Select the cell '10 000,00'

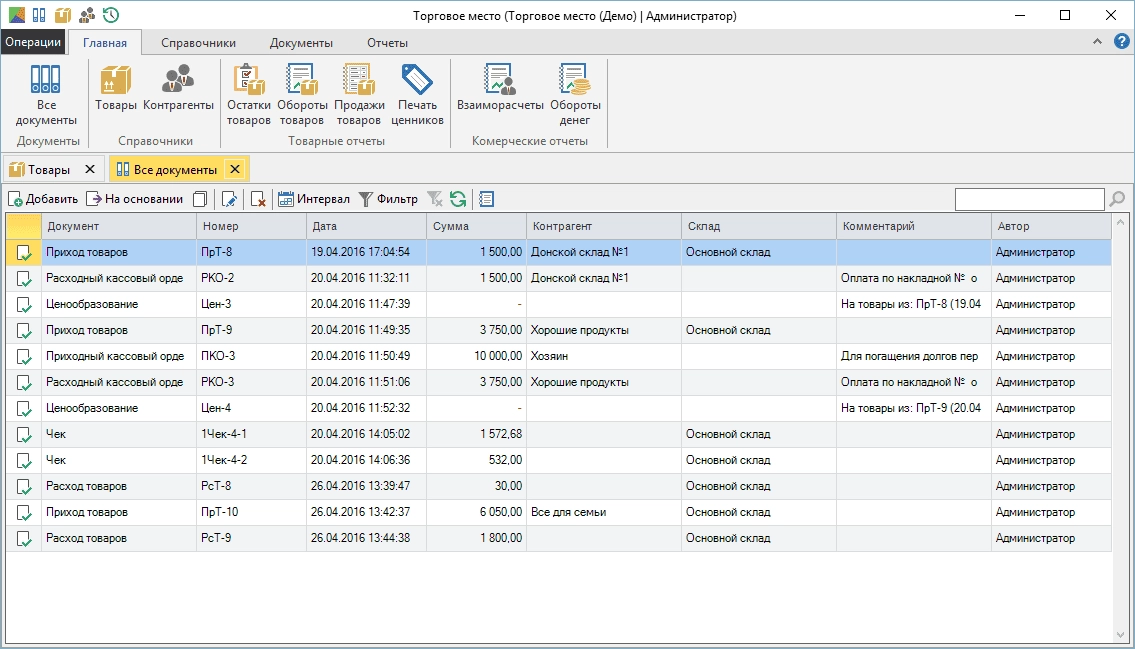point(476,356)
